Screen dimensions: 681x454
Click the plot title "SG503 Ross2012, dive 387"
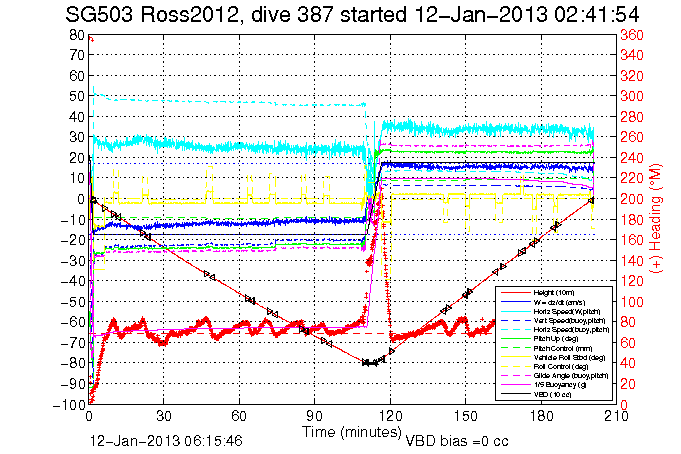click(199, 16)
